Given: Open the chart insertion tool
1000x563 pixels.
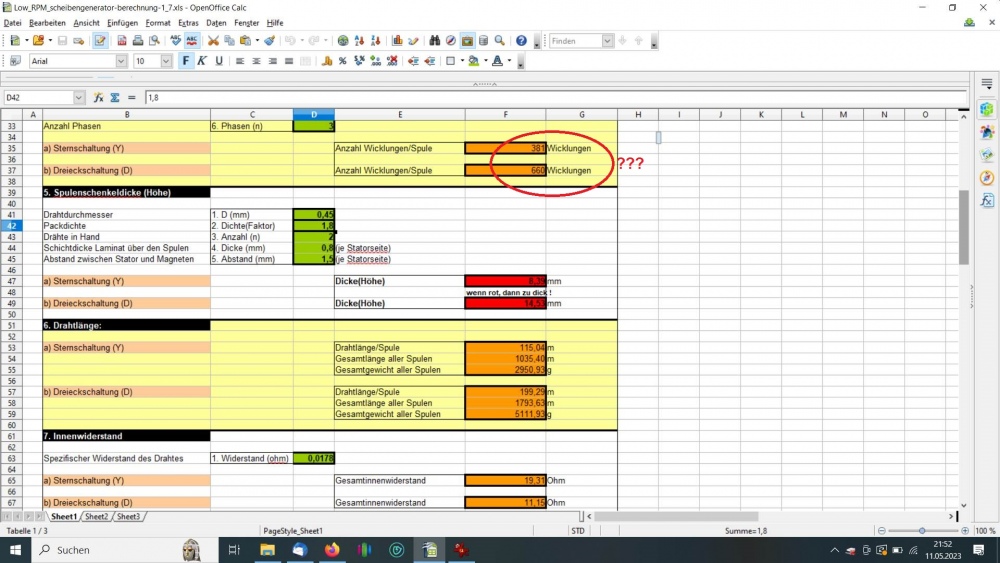Looking at the screenshot, I should (397, 41).
